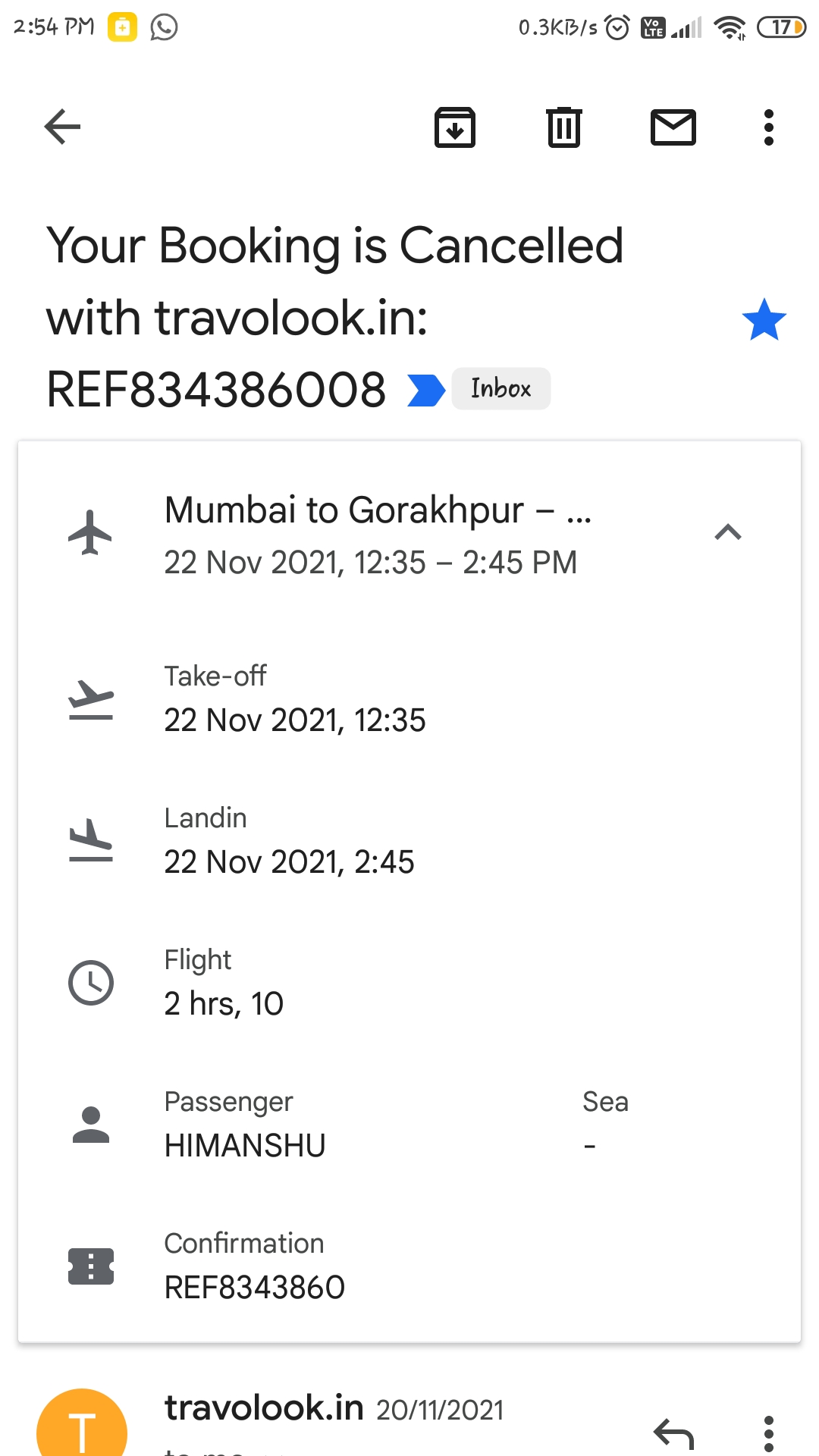Go back using the arrow icon
The image size is (819, 1456).
pyautogui.click(x=62, y=127)
